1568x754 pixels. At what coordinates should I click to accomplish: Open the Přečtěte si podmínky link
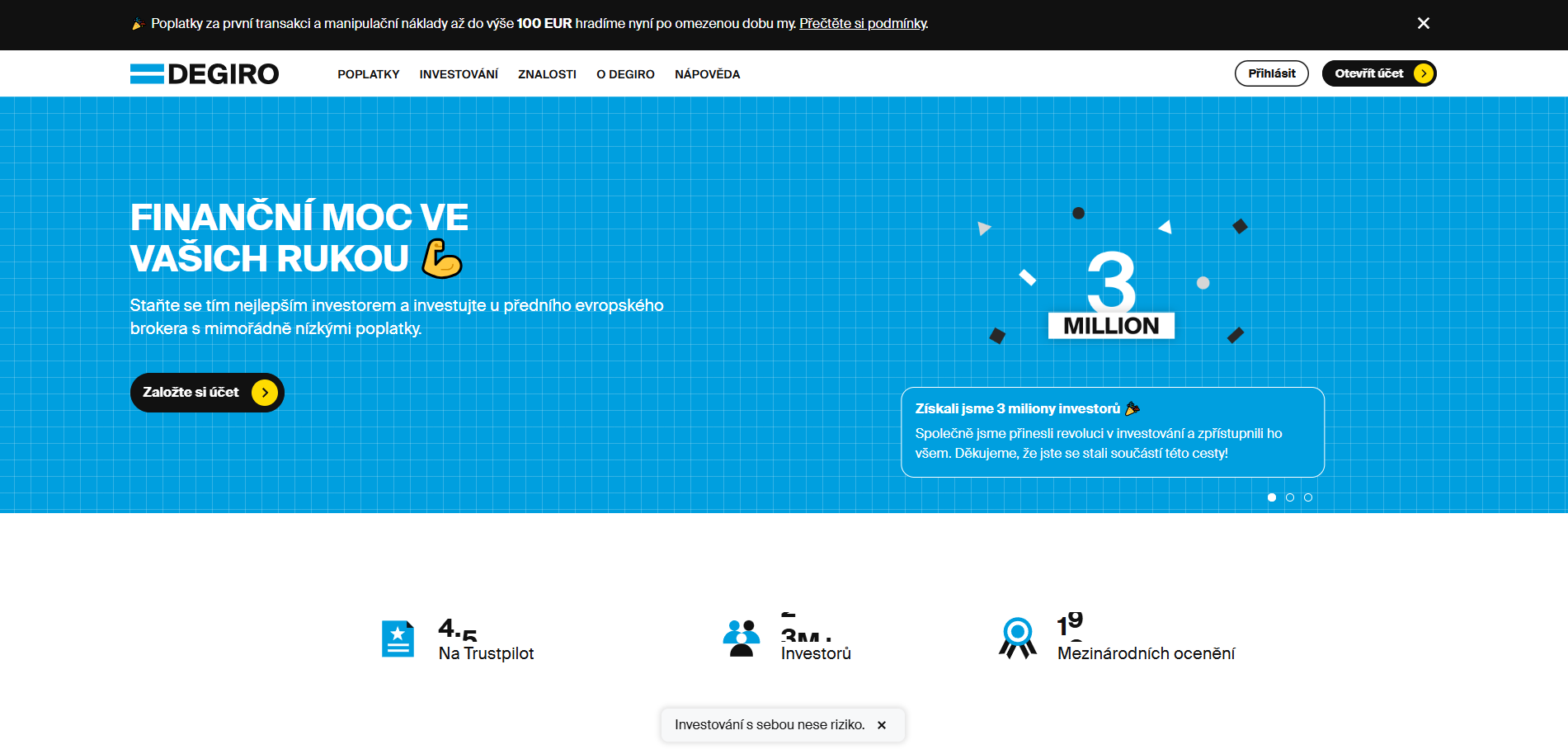click(x=863, y=23)
